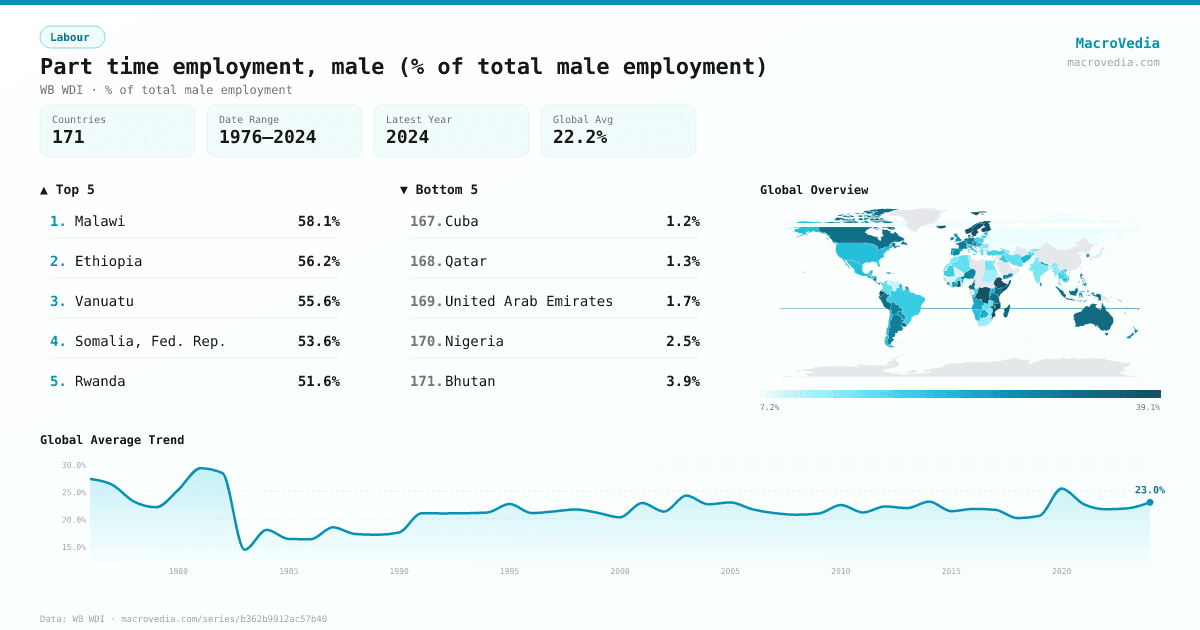Click the downward triangle beside Bottom 5
Image resolution: width=1200 pixels, height=630 pixels.
coord(404,189)
